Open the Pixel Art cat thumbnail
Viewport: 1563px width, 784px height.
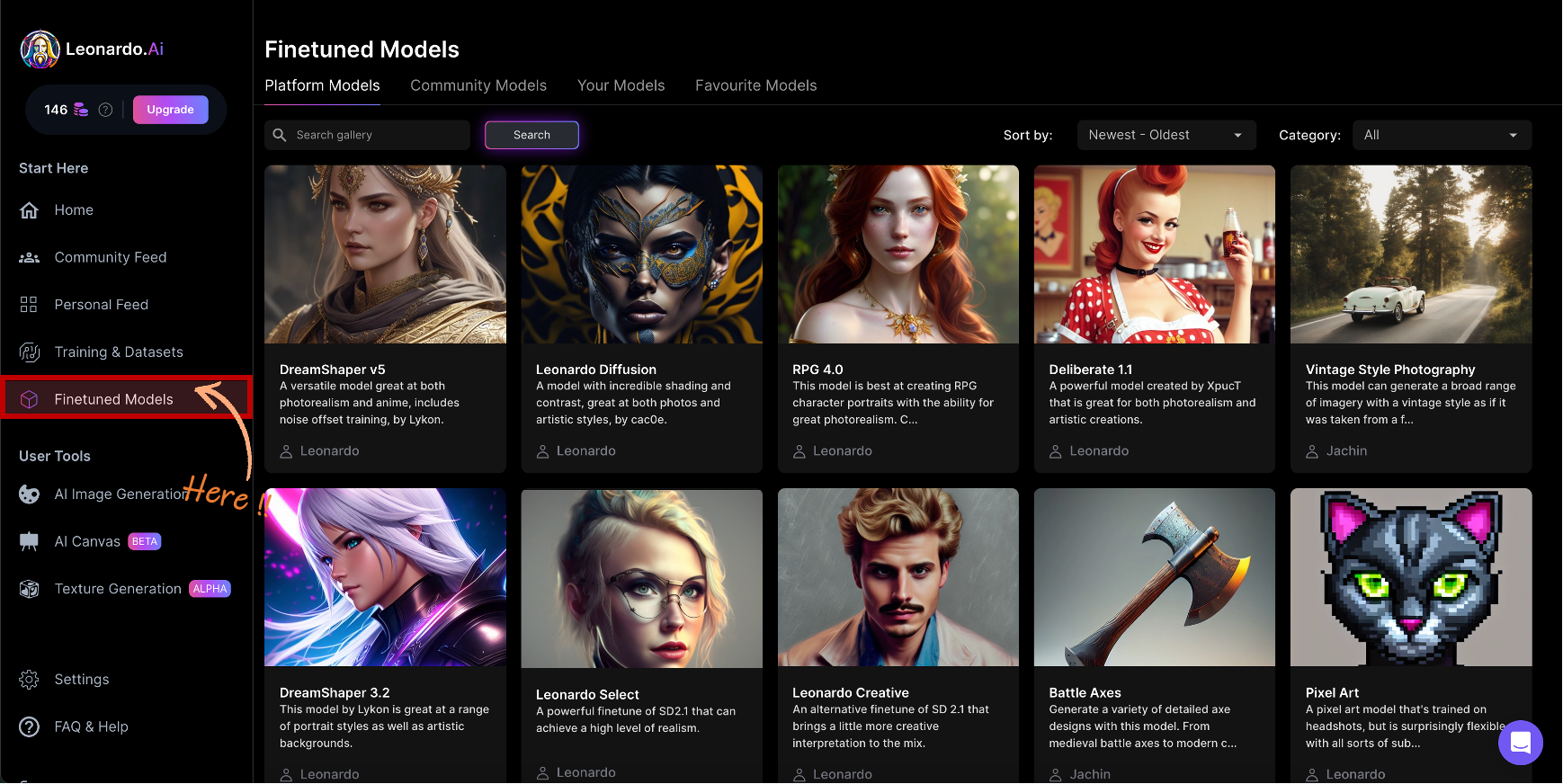click(1411, 577)
